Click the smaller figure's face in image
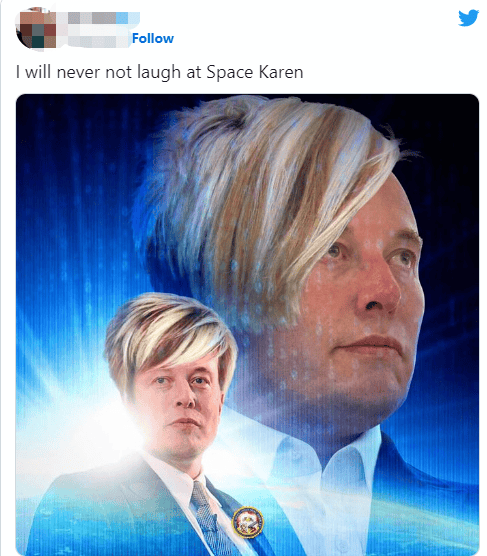This screenshot has height=556, width=487. click(179, 408)
